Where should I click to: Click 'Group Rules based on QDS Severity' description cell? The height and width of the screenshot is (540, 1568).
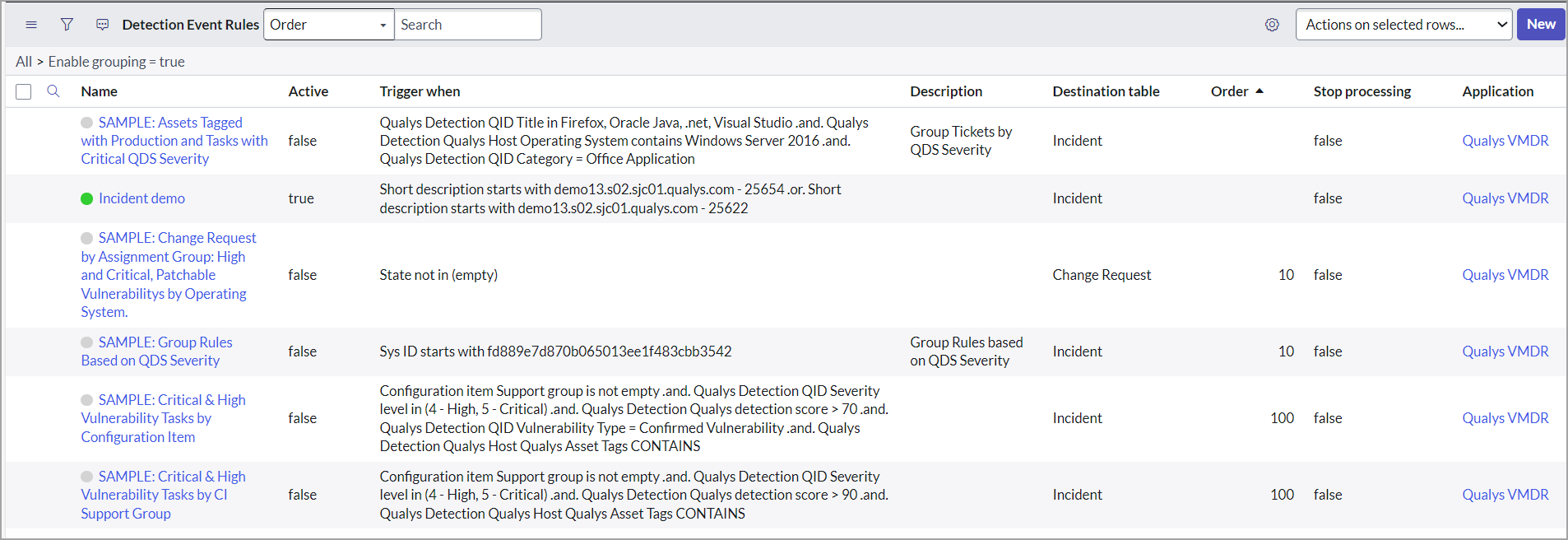tap(967, 351)
